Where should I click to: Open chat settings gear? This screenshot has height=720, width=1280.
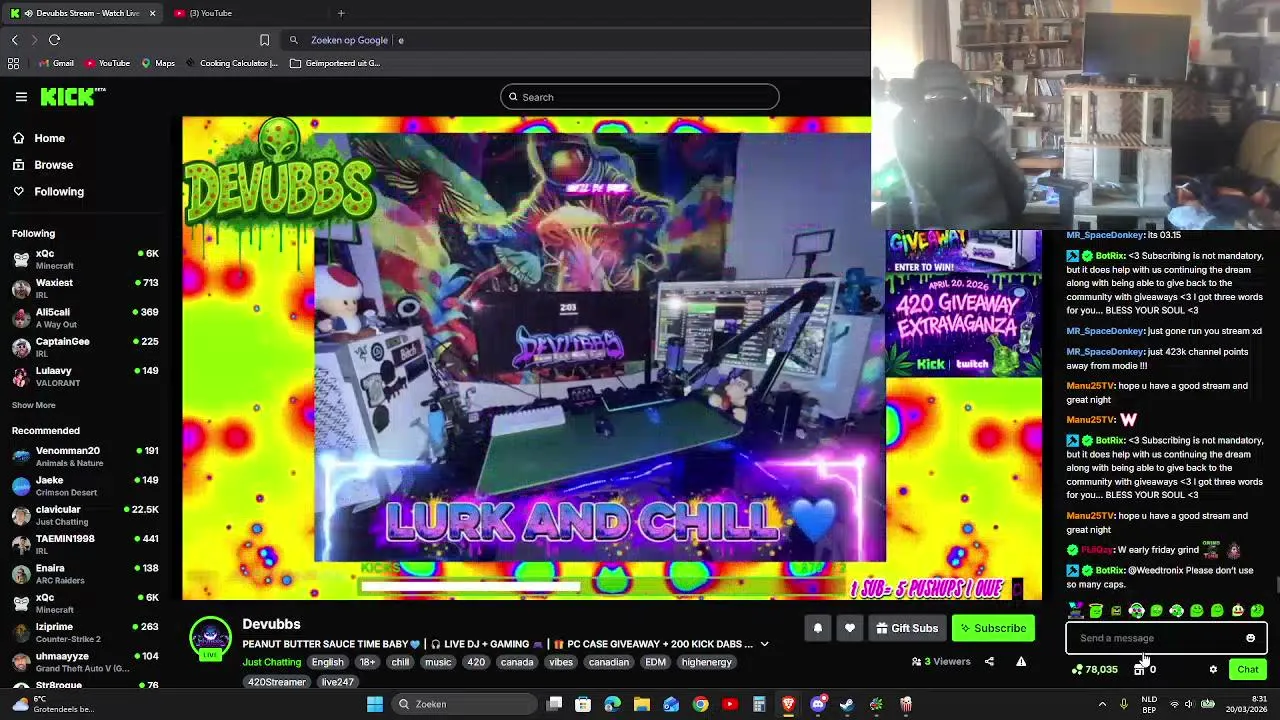coord(1213,669)
